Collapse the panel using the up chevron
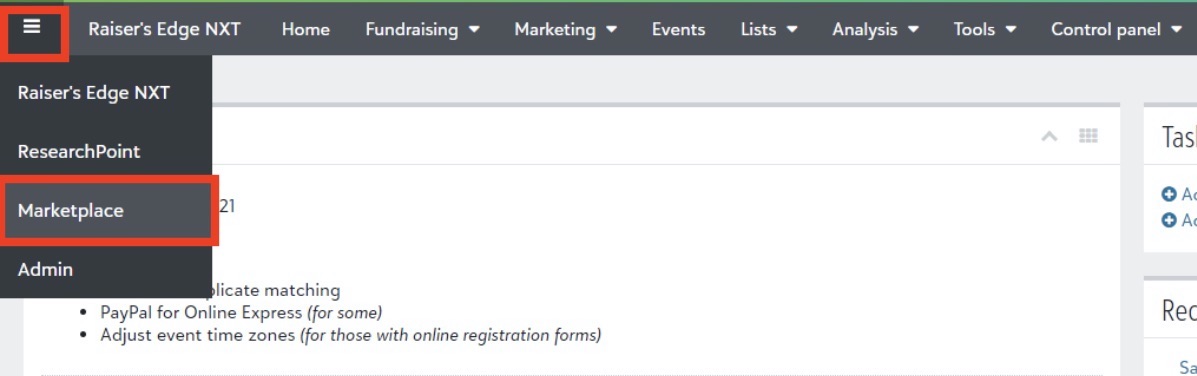This screenshot has width=1197, height=376. pos(1050,137)
